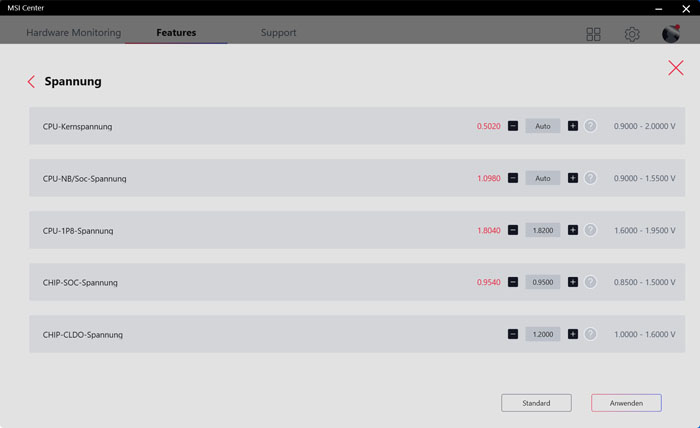This screenshot has height=428, width=700.
Task: Switch to Support tab
Action: 279,33
